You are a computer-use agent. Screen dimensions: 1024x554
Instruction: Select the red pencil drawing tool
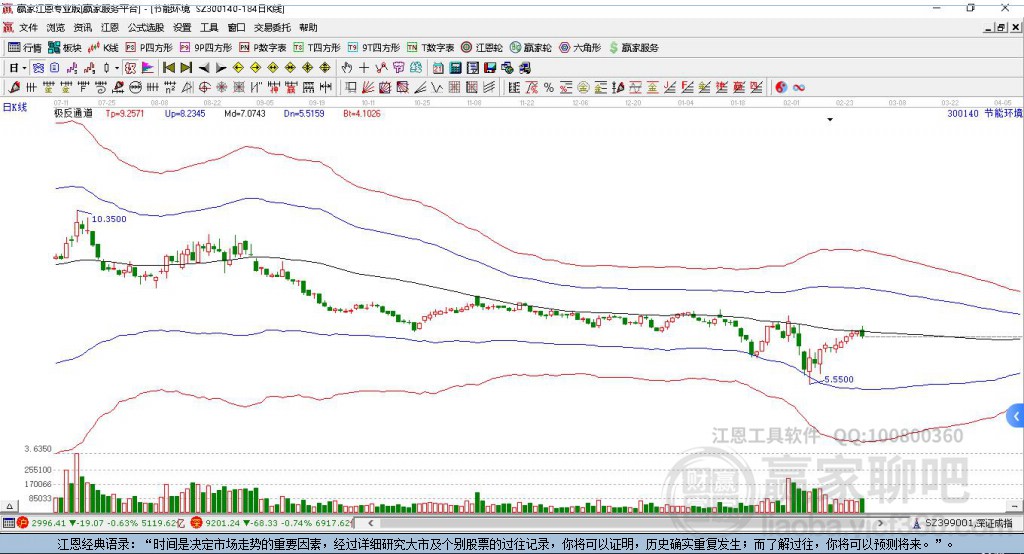[14, 88]
